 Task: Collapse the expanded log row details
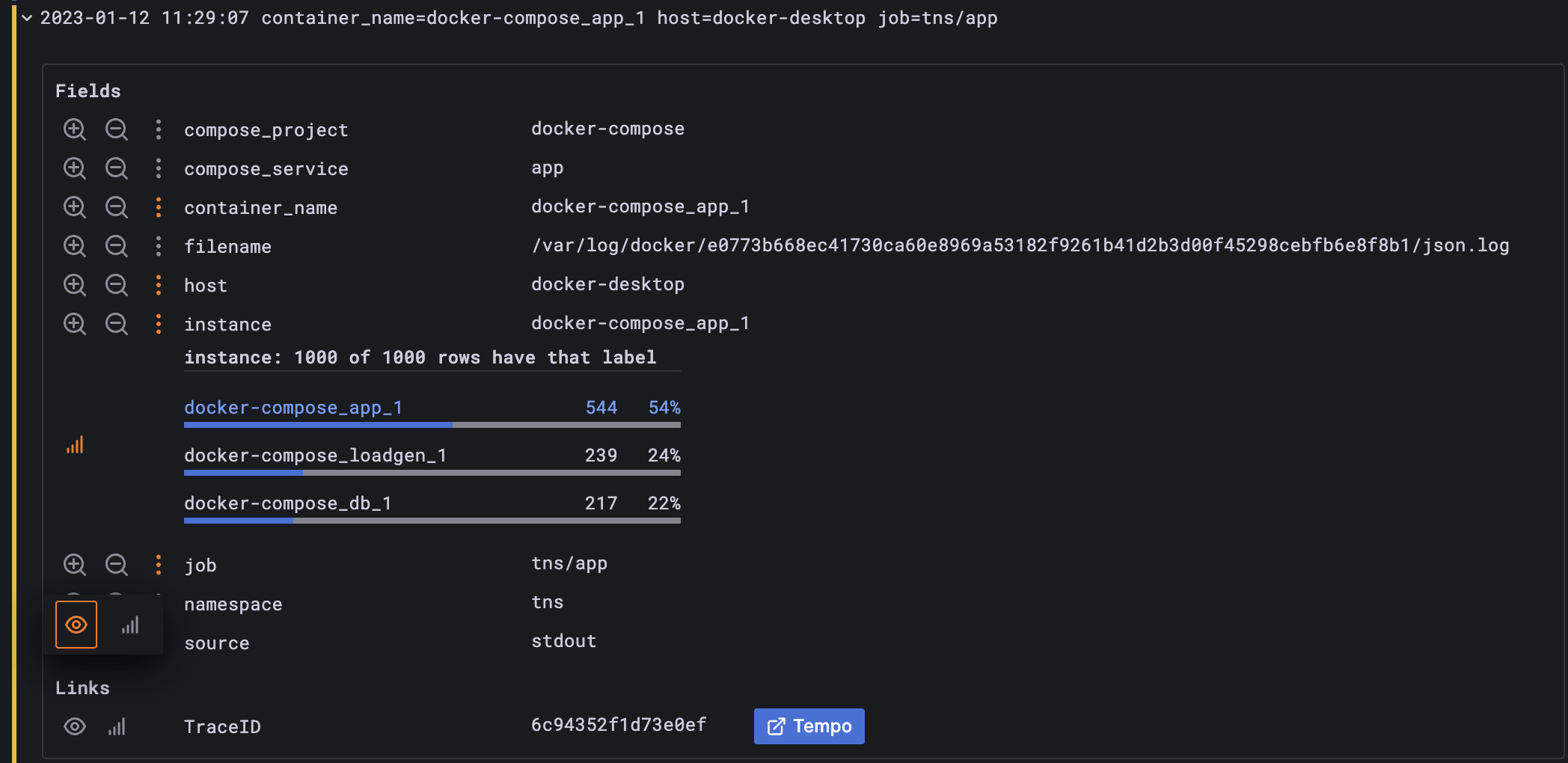point(26,18)
